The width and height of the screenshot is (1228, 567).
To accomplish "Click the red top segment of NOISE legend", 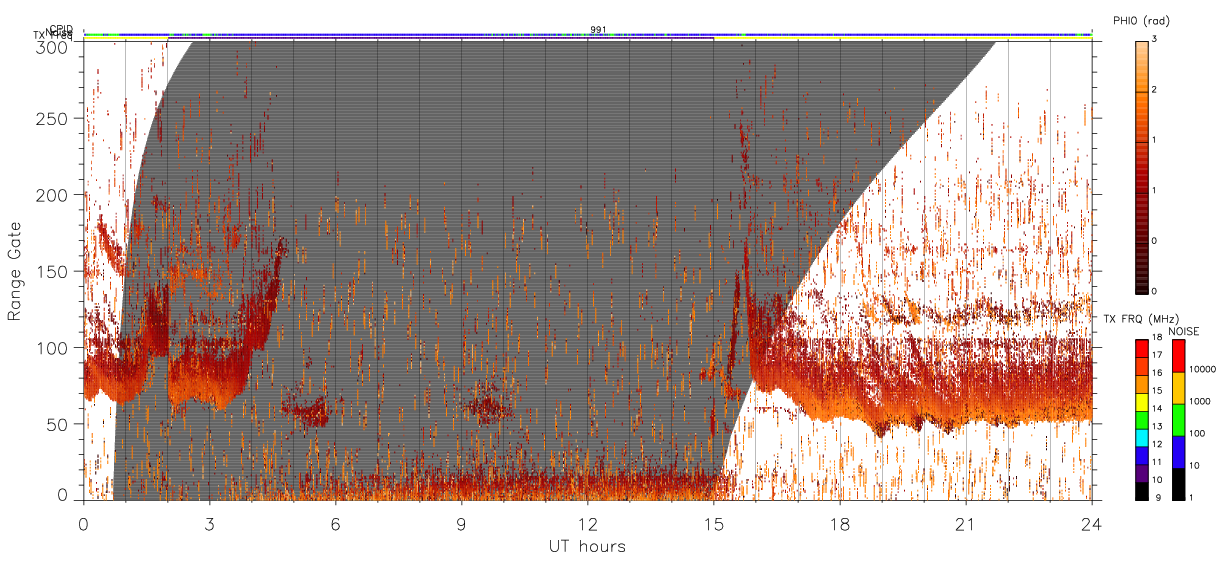I will coord(1179,356).
